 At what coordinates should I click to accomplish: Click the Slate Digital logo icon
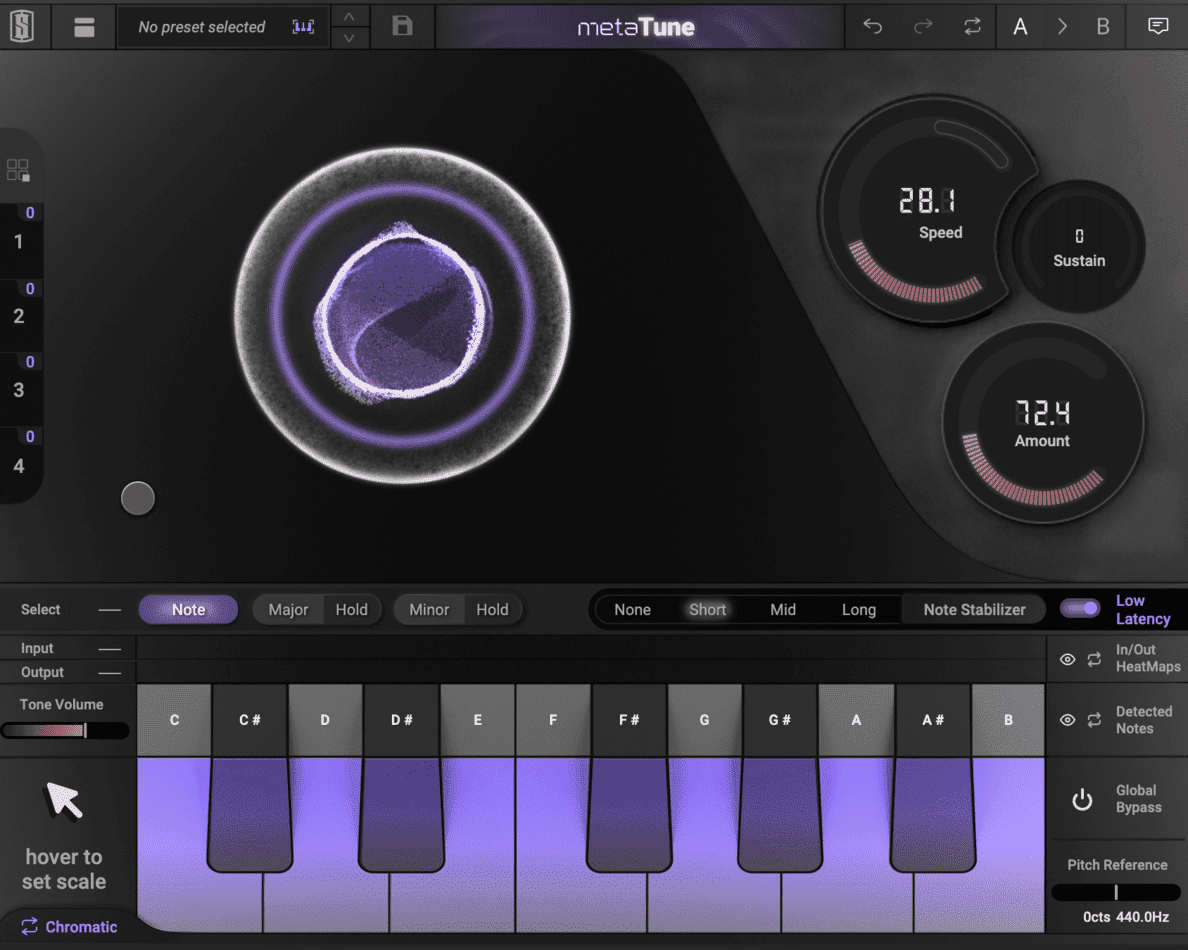22,27
